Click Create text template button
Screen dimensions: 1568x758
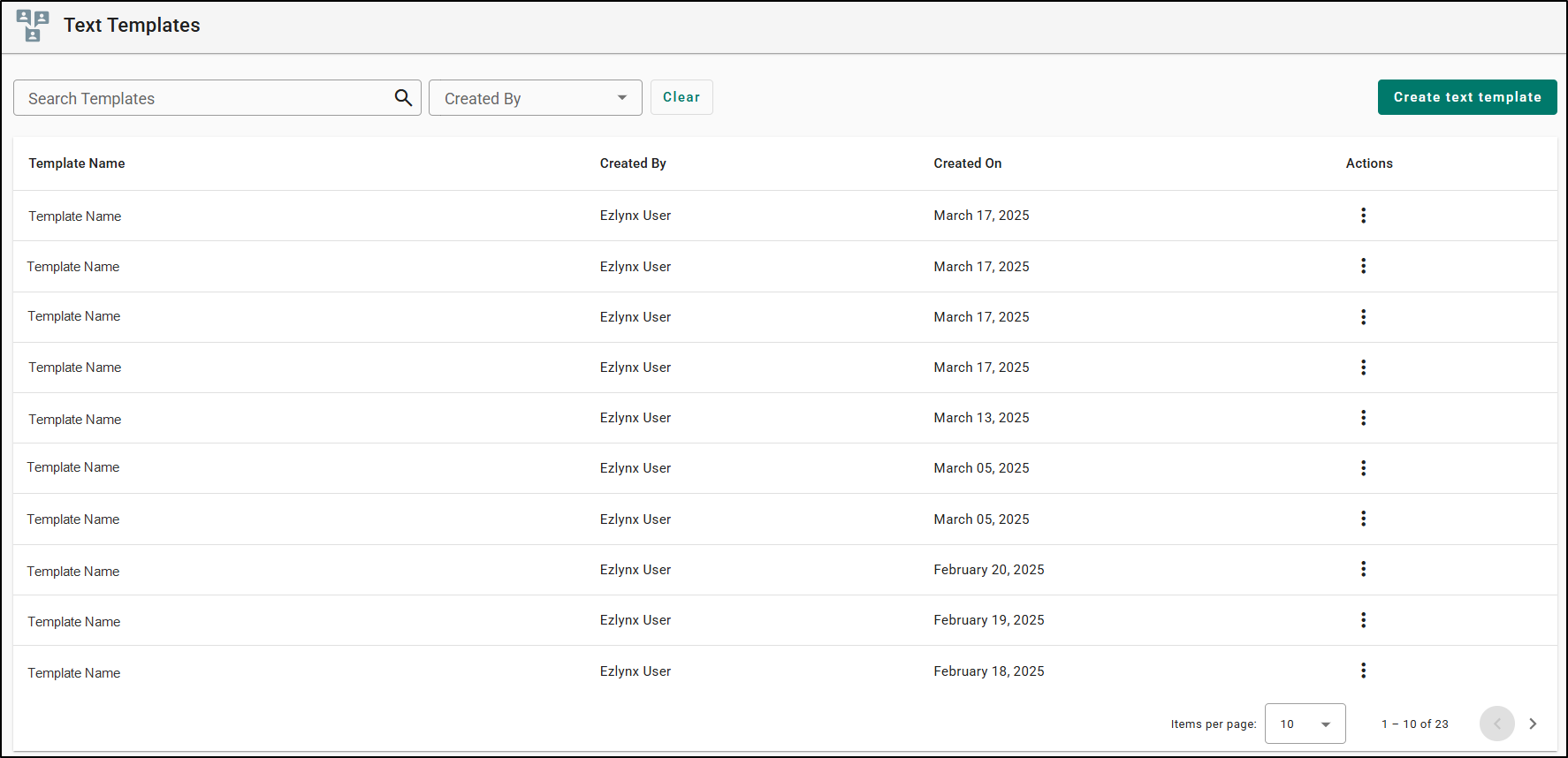1467,97
